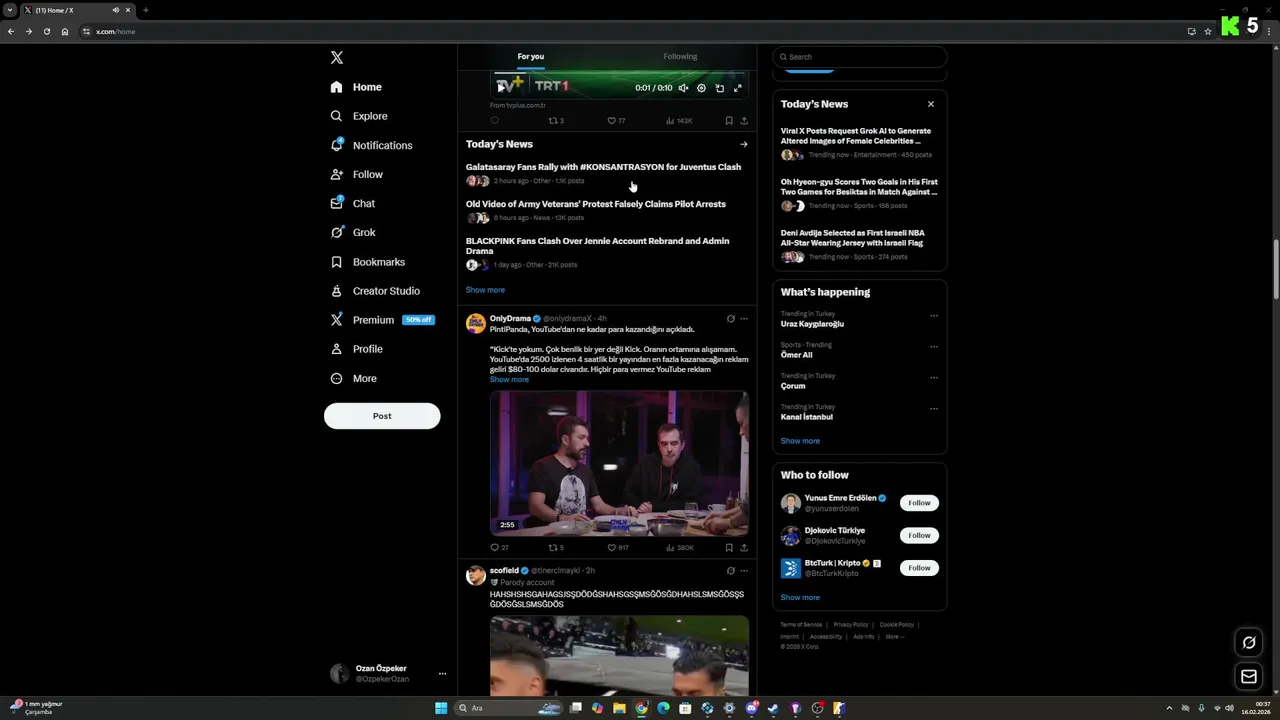
Task: Like the TRT1 video post with 77 likes
Action: (616, 121)
